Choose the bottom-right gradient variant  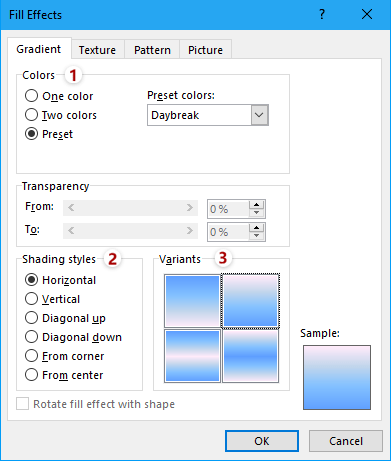[250, 356]
